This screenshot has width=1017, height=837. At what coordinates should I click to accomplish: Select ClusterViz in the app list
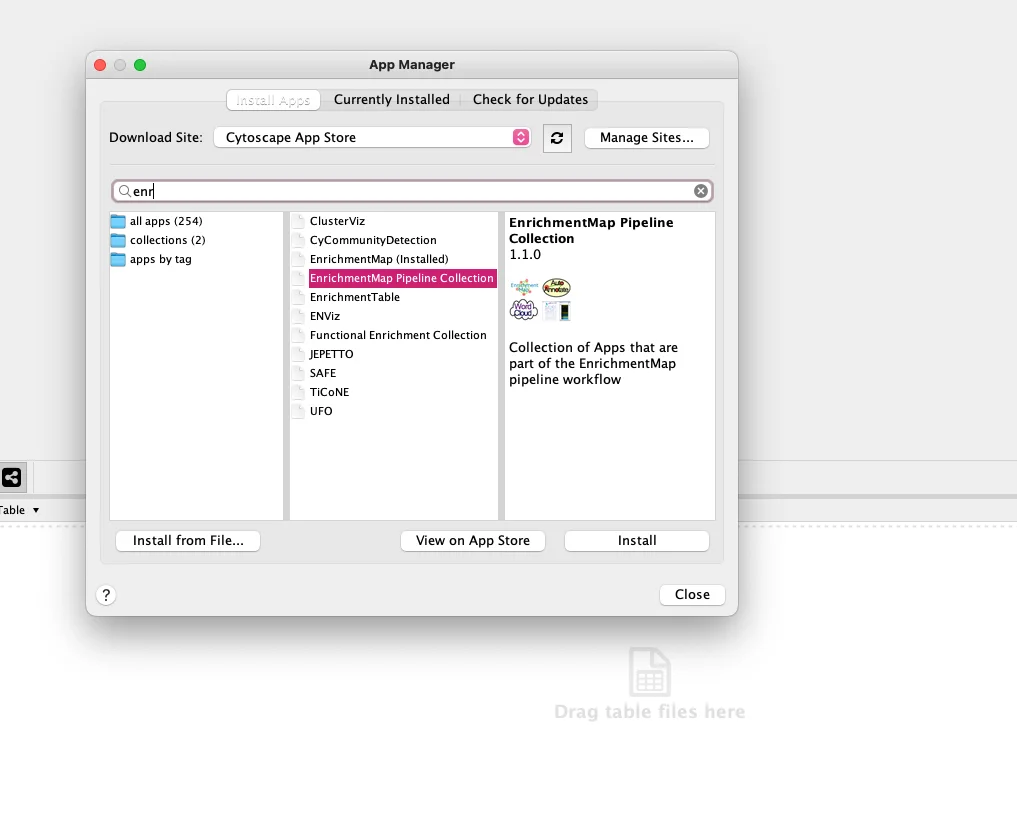337,221
